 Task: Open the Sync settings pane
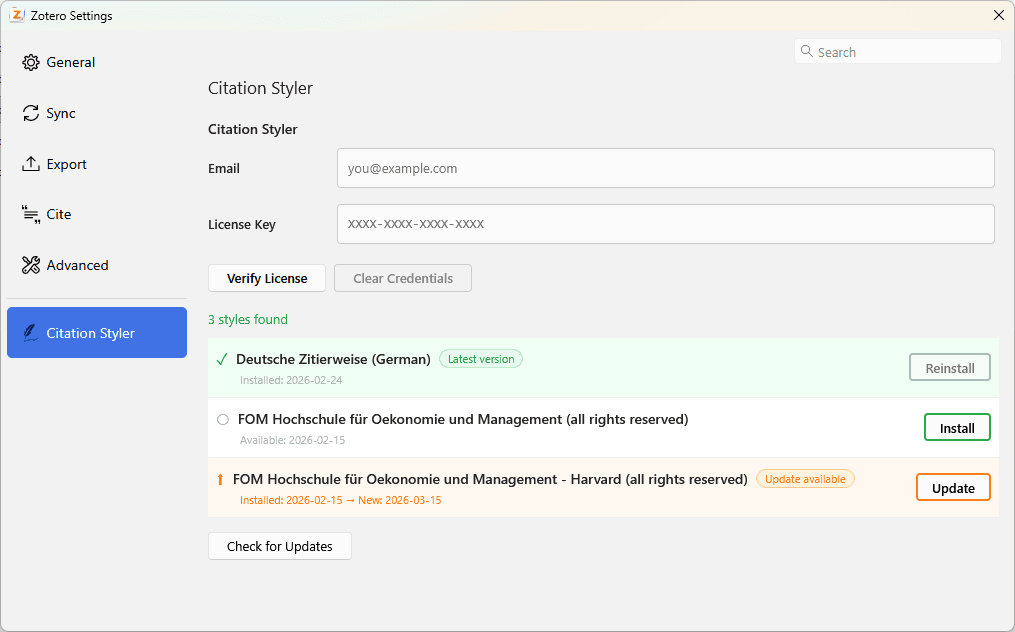[61, 114]
